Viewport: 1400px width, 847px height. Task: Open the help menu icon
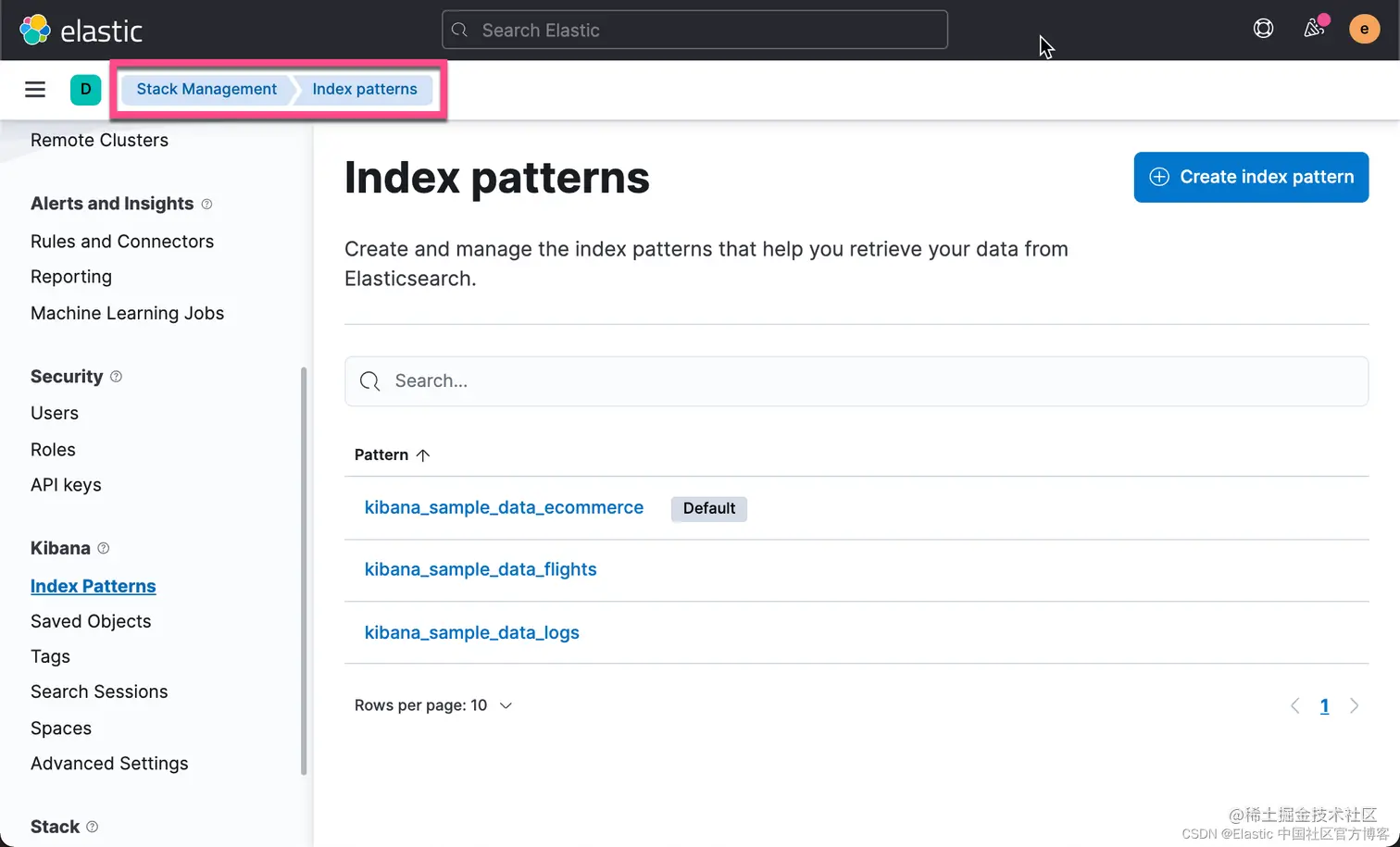click(x=1263, y=29)
